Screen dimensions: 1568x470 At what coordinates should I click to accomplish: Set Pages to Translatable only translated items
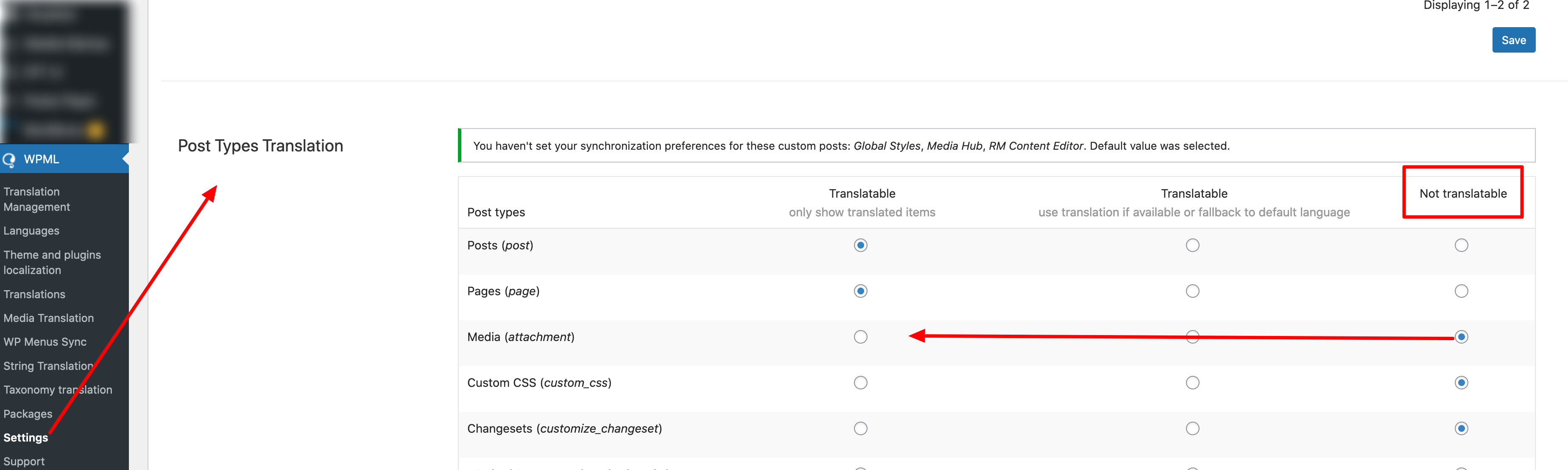pos(860,291)
